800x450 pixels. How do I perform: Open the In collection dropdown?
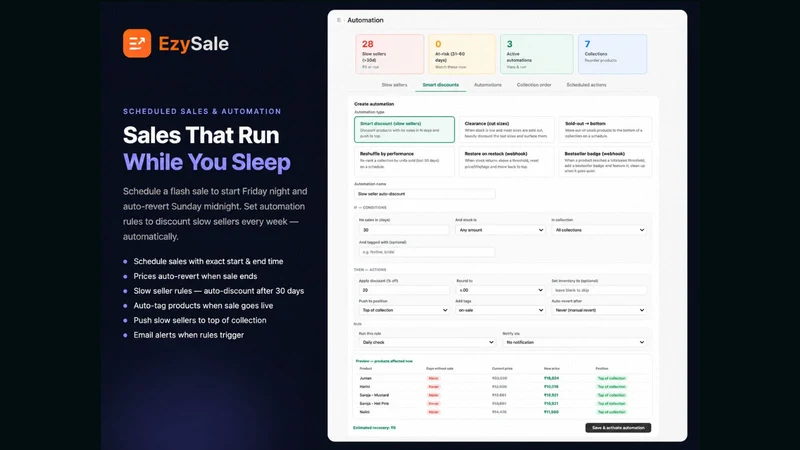(599, 230)
